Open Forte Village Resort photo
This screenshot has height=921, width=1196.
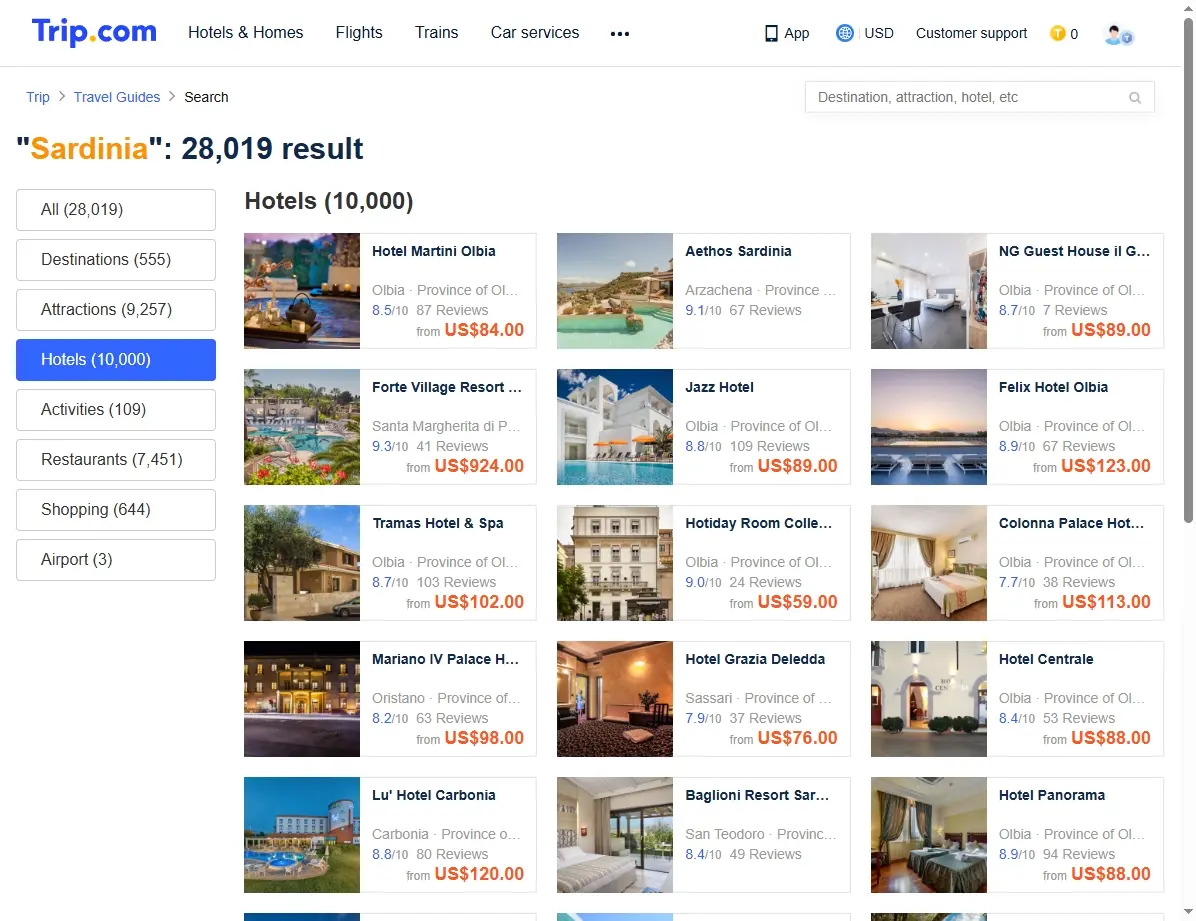click(x=302, y=427)
